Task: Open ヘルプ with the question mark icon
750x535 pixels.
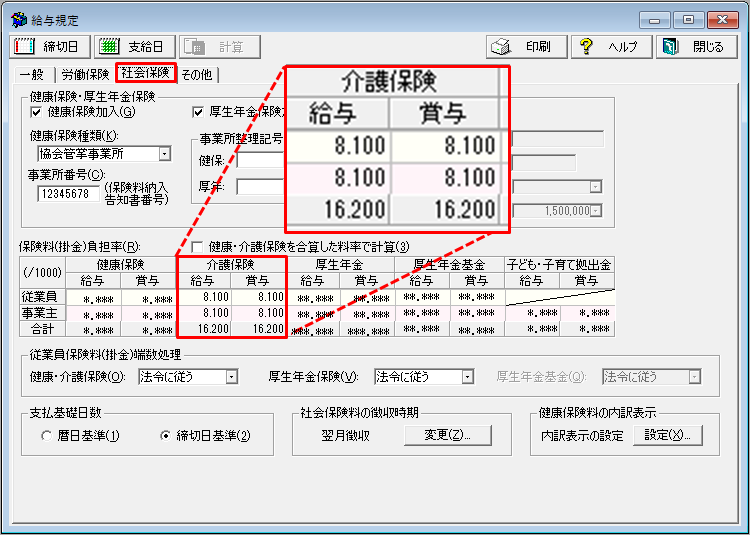Action: [612, 47]
